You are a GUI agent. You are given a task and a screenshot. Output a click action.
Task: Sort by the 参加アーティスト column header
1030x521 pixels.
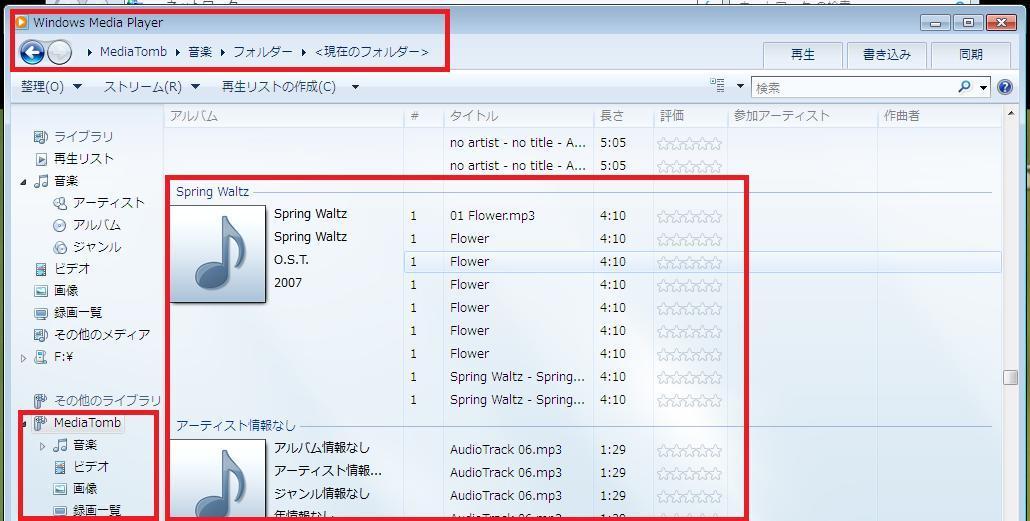pos(803,116)
